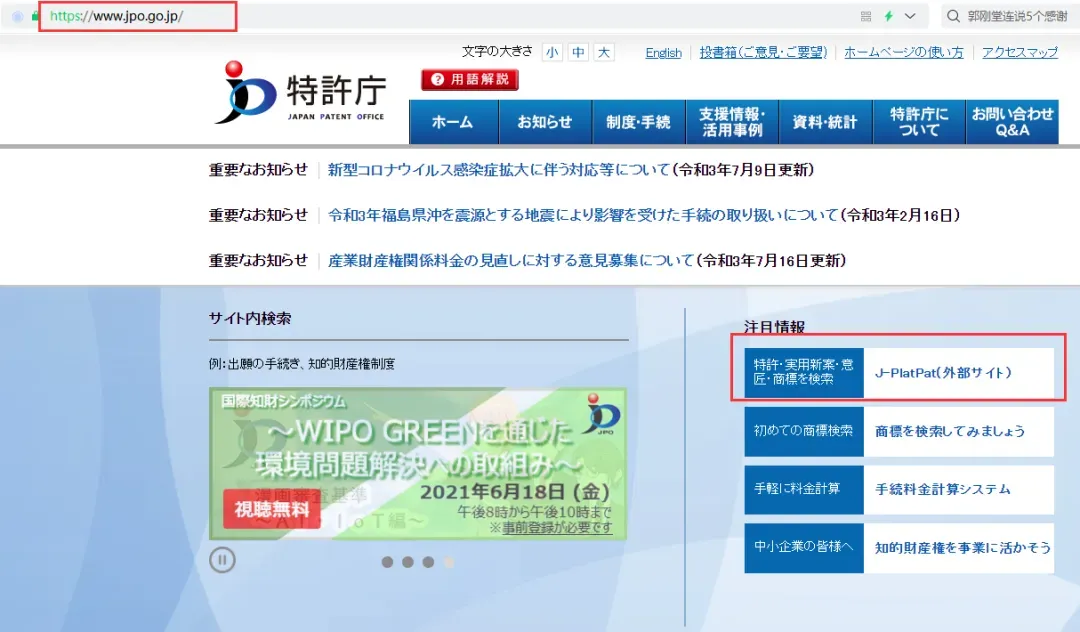Expand the address bar dropdown chevron
Viewport: 1080px width, 632px height.
pos(910,16)
